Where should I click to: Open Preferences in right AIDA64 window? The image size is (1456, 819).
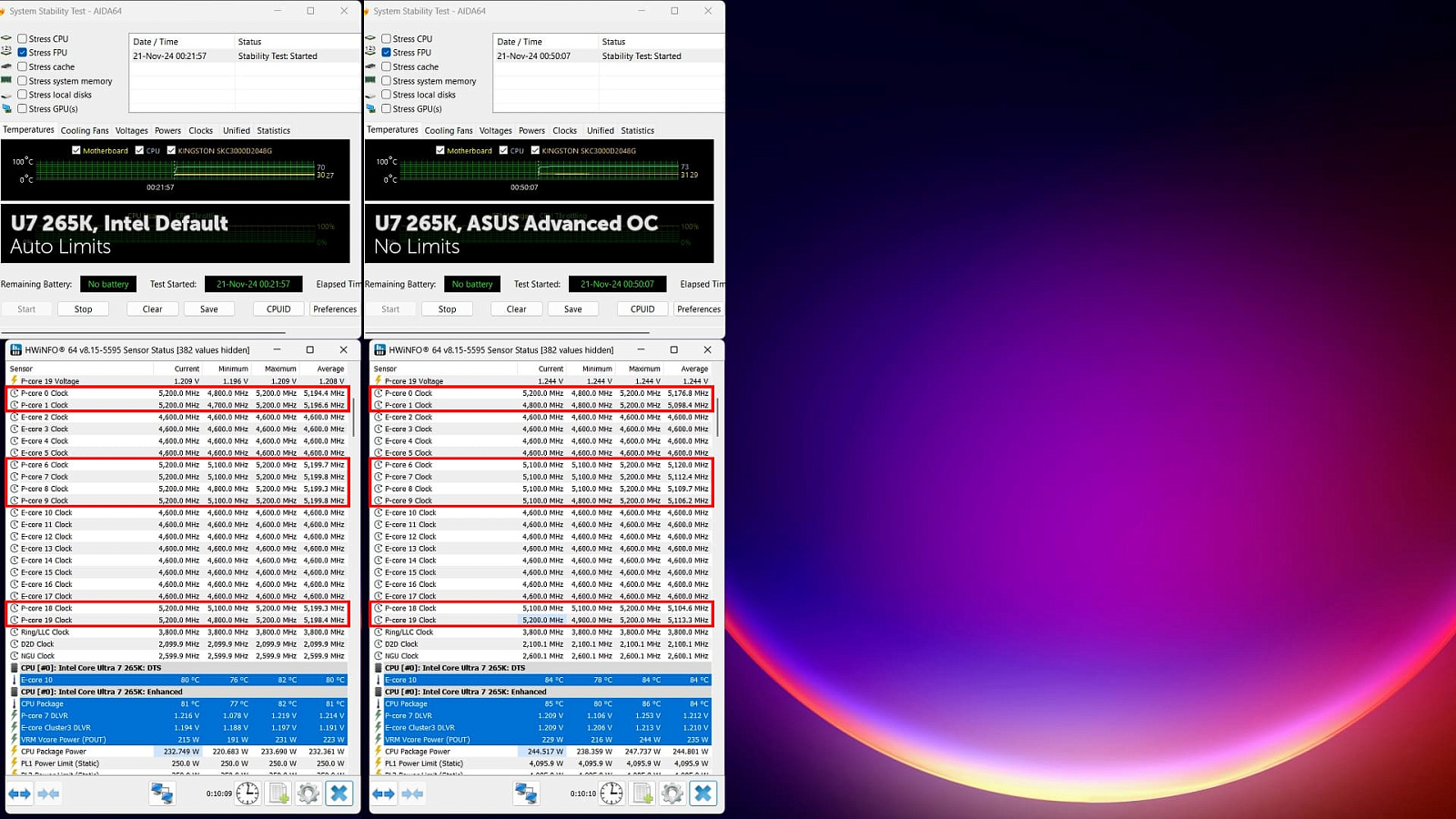(699, 308)
